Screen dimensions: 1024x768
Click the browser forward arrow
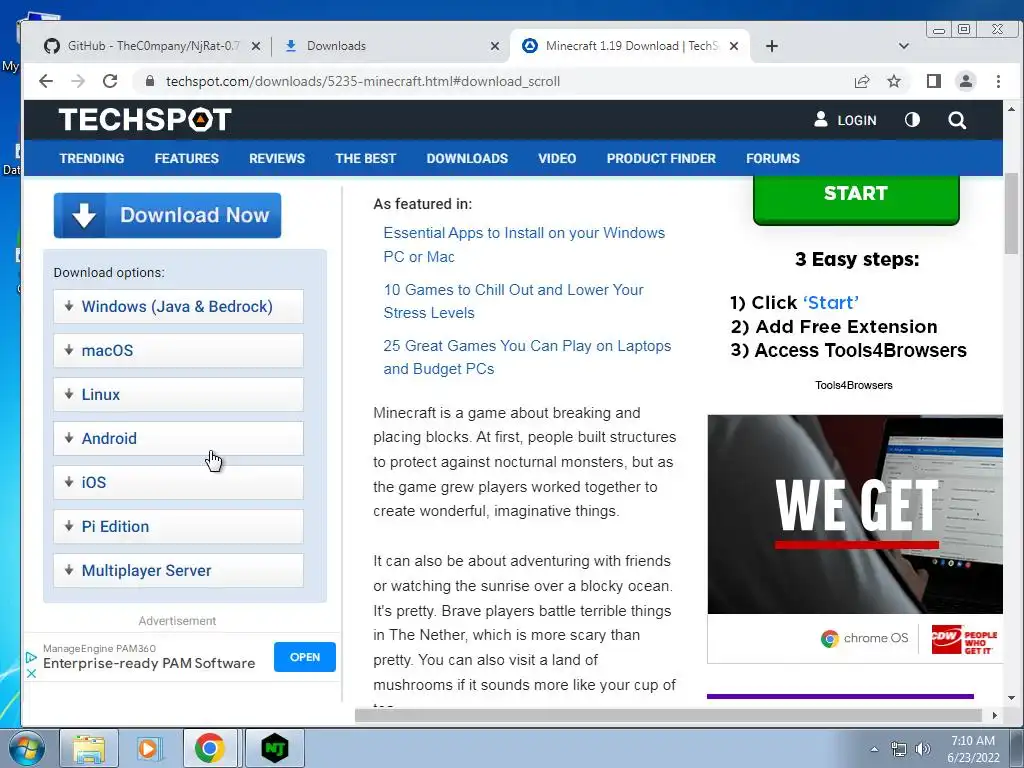pyautogui.click(x=78, y=81)
